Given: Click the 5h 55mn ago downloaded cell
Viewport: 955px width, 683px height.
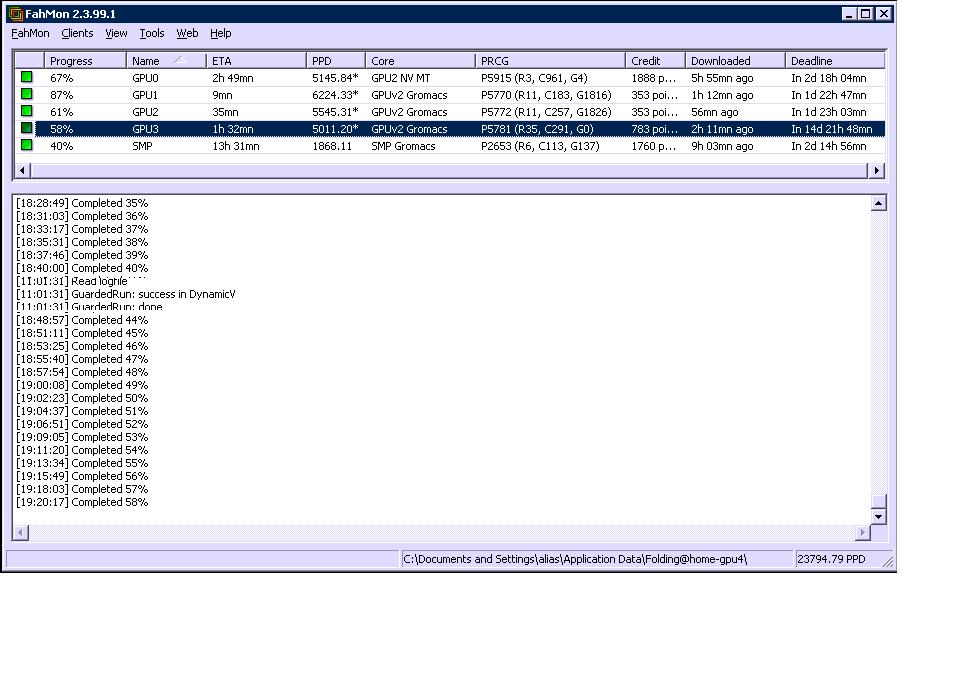Looking at the screenshot, I should pyautogui.click(x=722, y=78).
